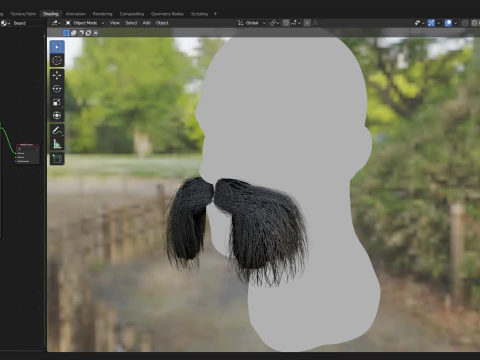Activate the Move tool
This screenshot has width=480, height=360.
click(x=57, y=75)
